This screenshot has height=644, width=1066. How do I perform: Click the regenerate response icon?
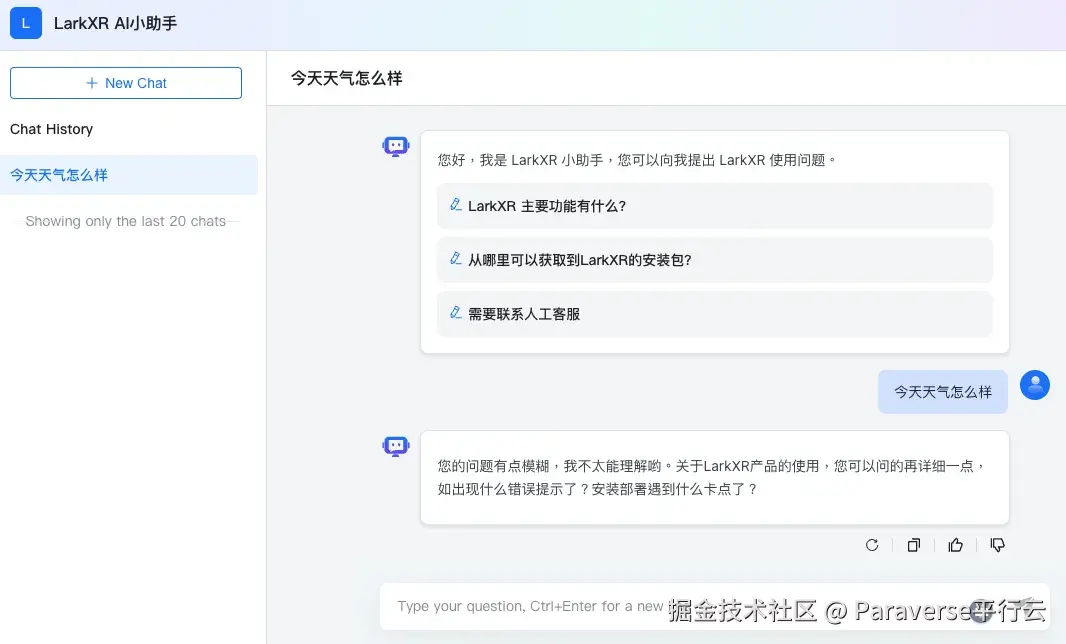point(871,545)
